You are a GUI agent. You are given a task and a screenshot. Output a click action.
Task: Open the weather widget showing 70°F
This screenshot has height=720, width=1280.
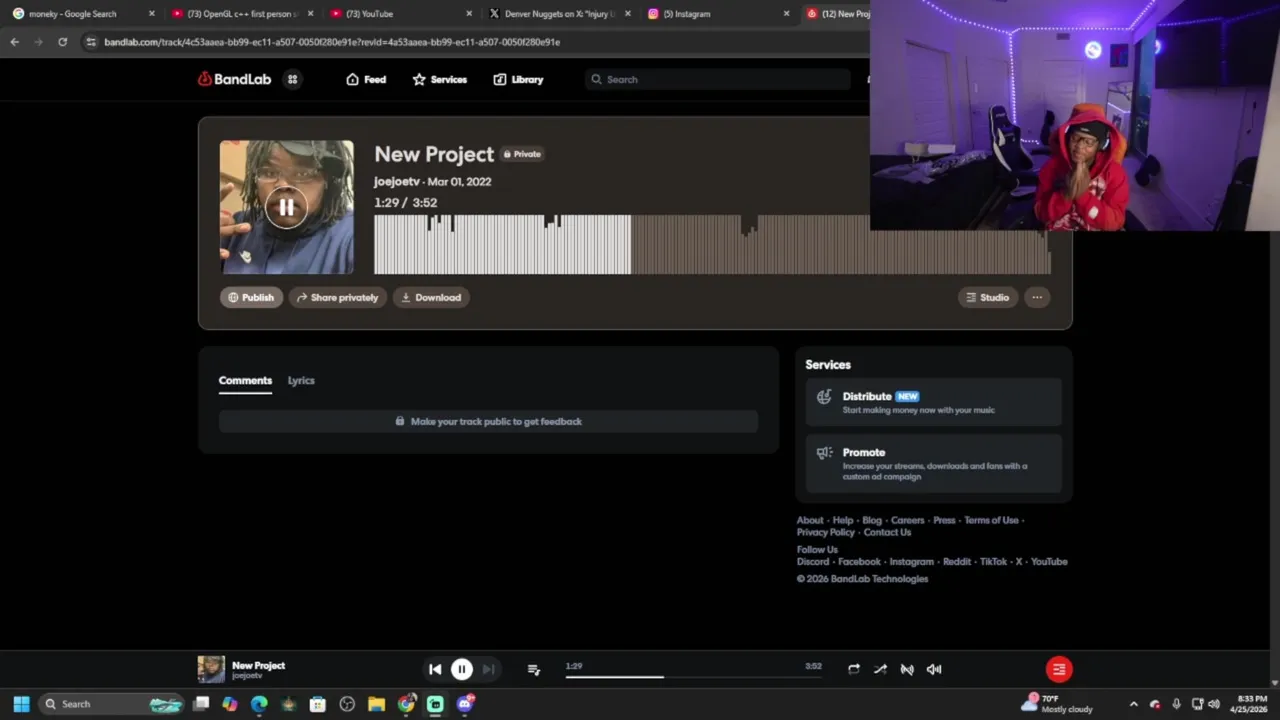[1057, 704]
